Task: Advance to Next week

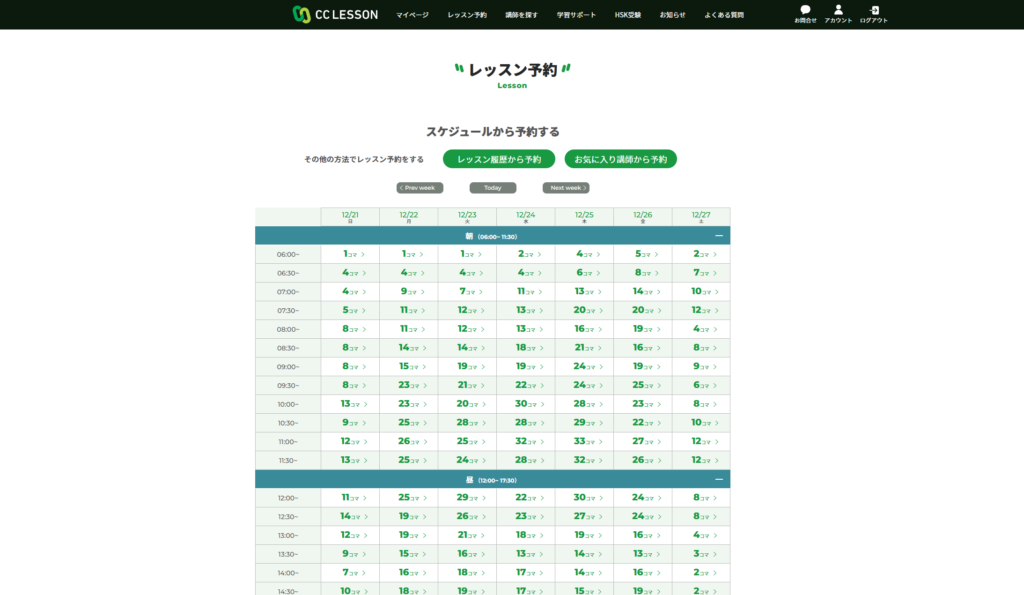Action: tap(566, 188)
